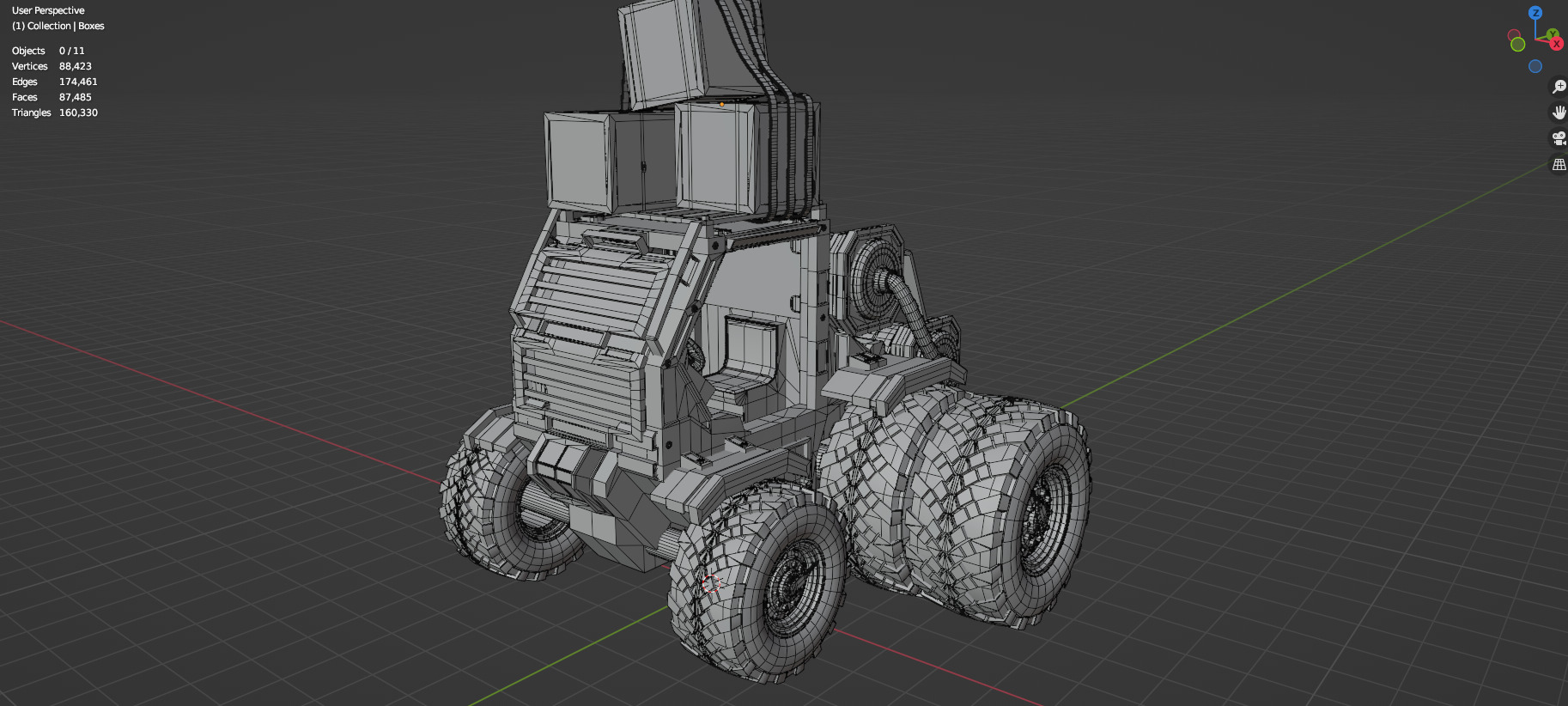Click the Faces value 87,485

pos(76,97)
